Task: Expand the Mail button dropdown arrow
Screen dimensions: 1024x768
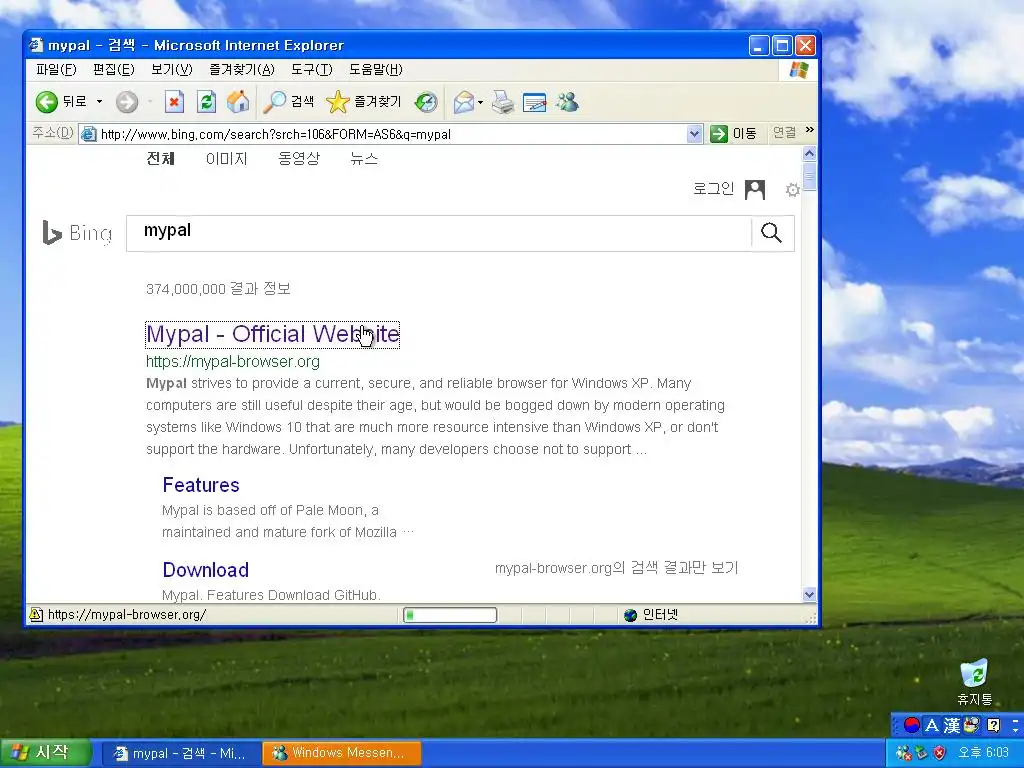Action: [481, 103]
